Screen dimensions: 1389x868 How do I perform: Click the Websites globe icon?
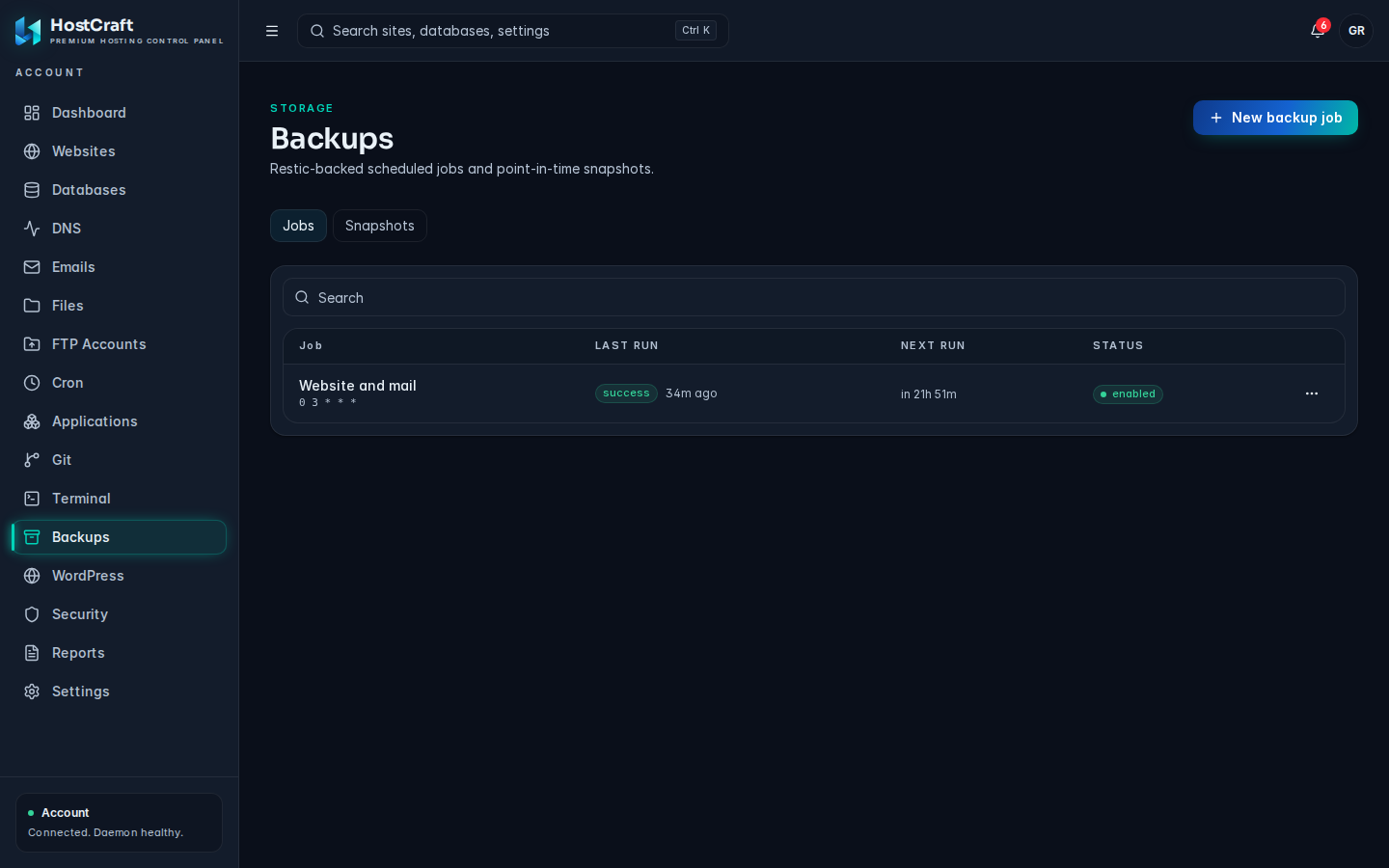click(x=32, y=151)
